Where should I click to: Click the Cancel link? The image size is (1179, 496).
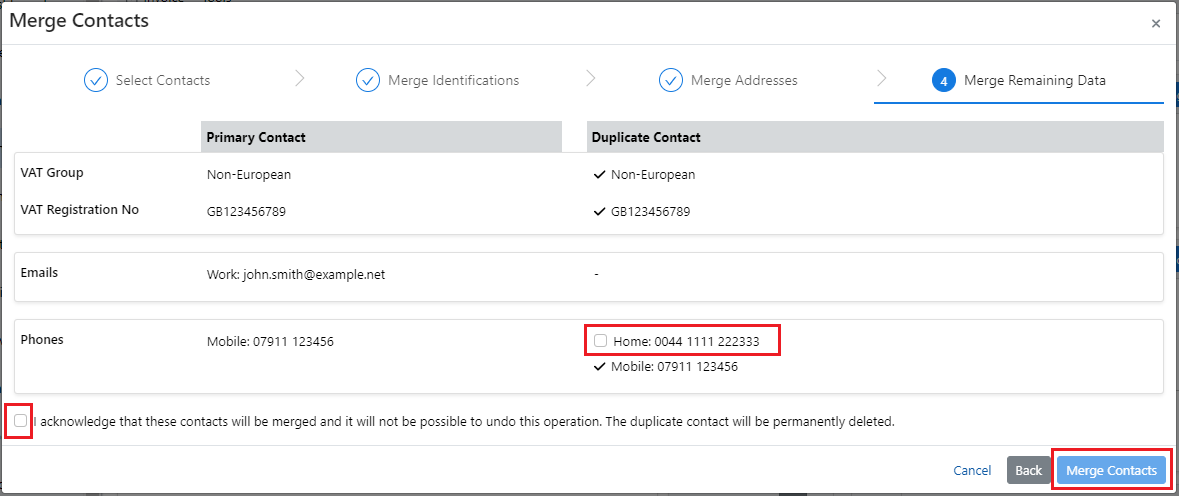pos(971,470)
